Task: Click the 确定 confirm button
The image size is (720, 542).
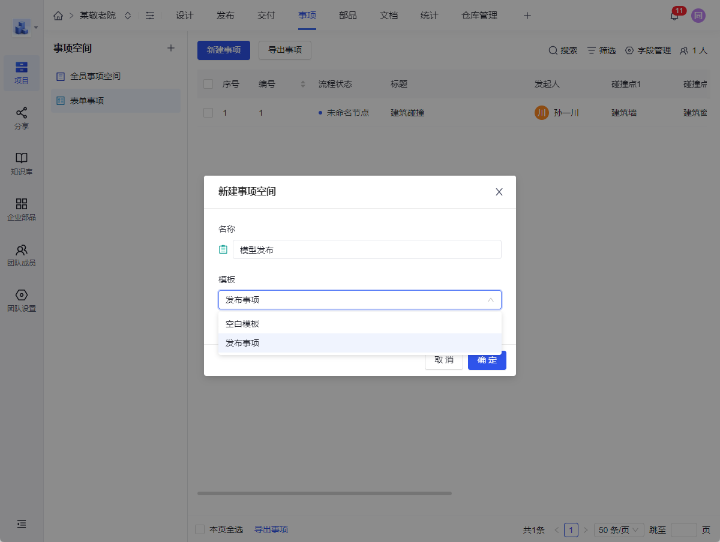Action: 487,360
